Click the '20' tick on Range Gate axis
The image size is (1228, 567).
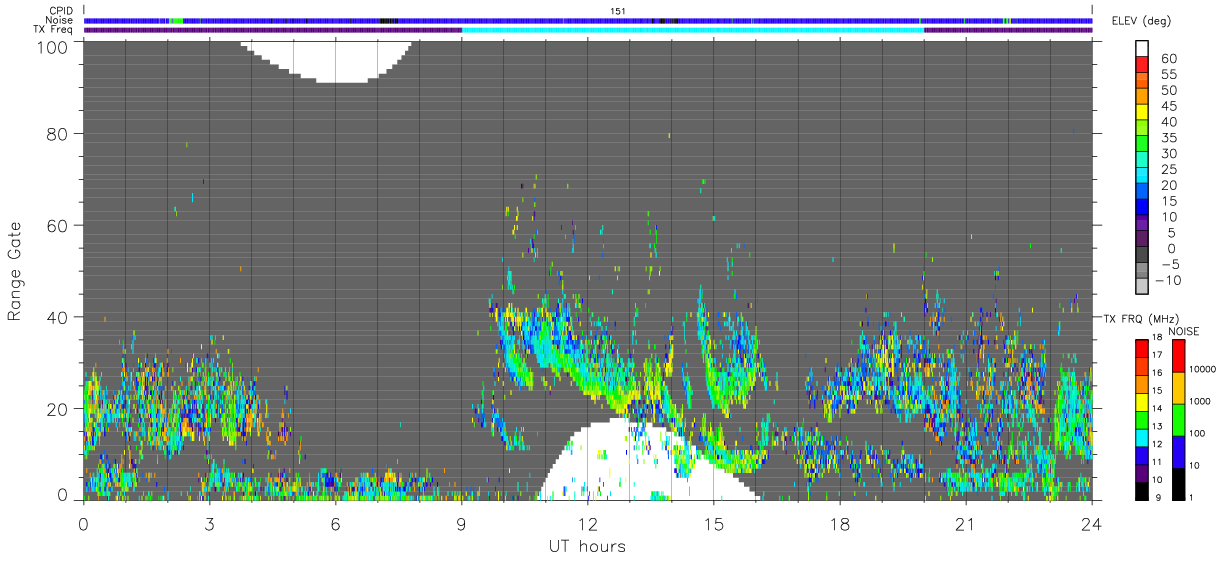[59, 409]
